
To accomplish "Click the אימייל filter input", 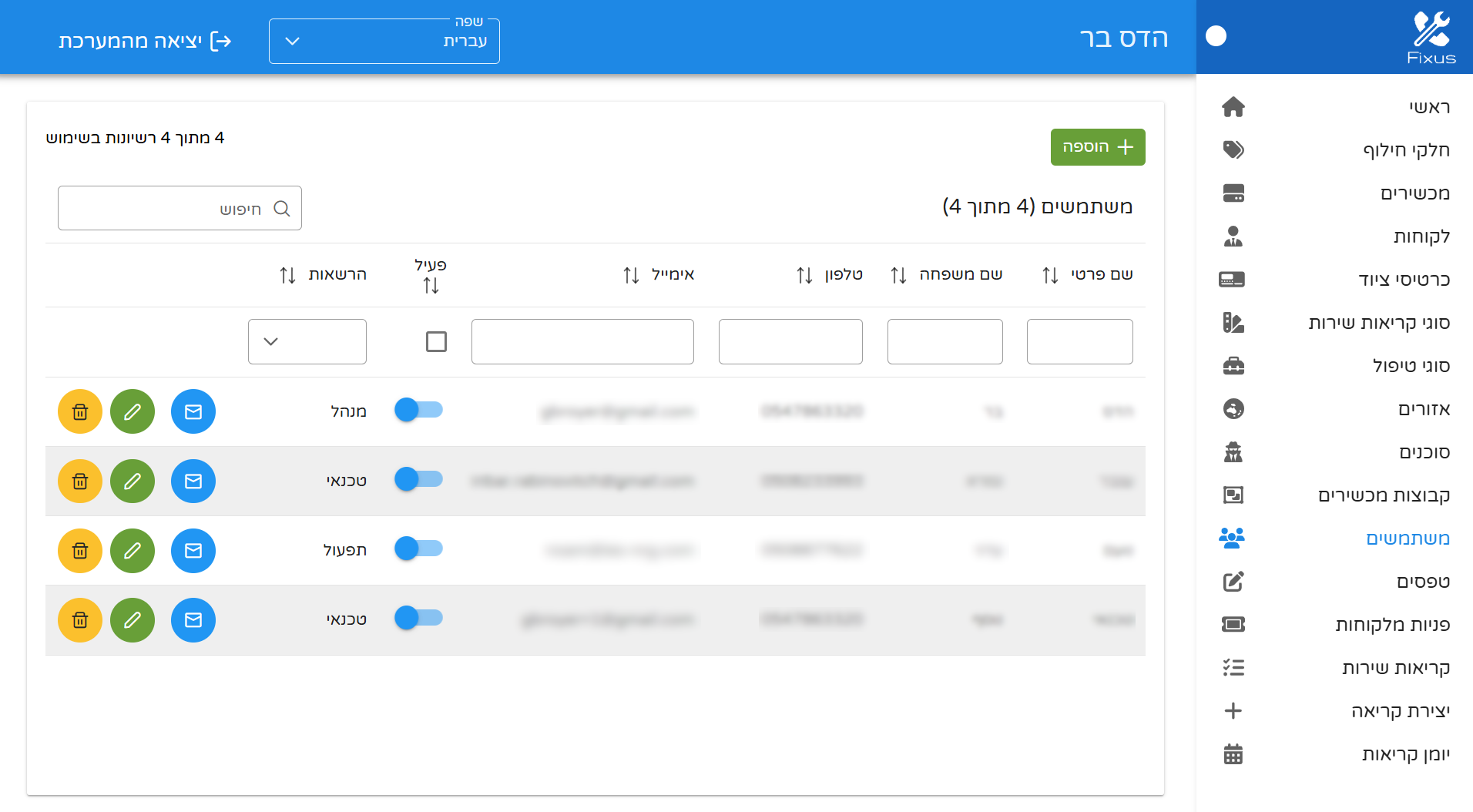I will [x=582, y=341].
